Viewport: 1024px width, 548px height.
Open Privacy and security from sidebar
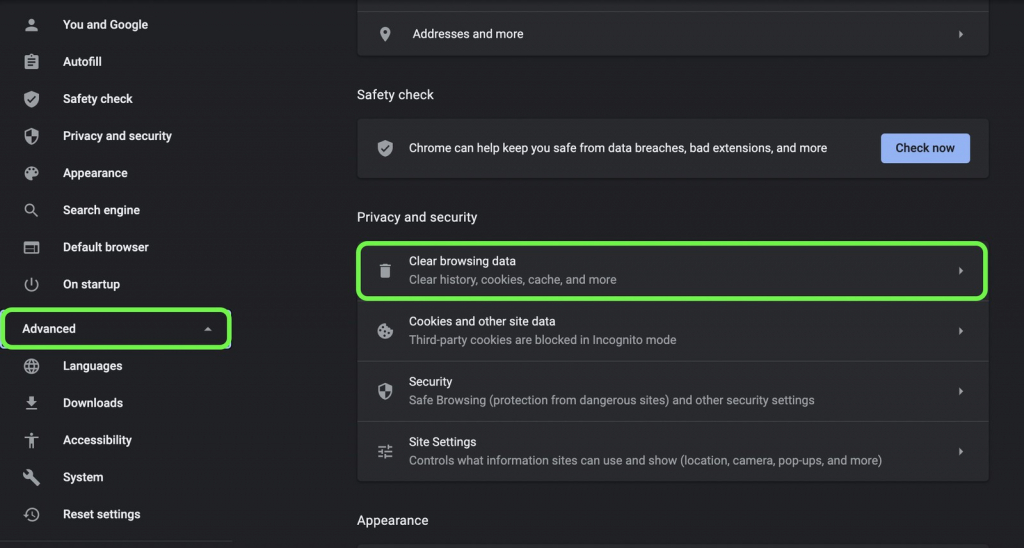pos(118,136)
